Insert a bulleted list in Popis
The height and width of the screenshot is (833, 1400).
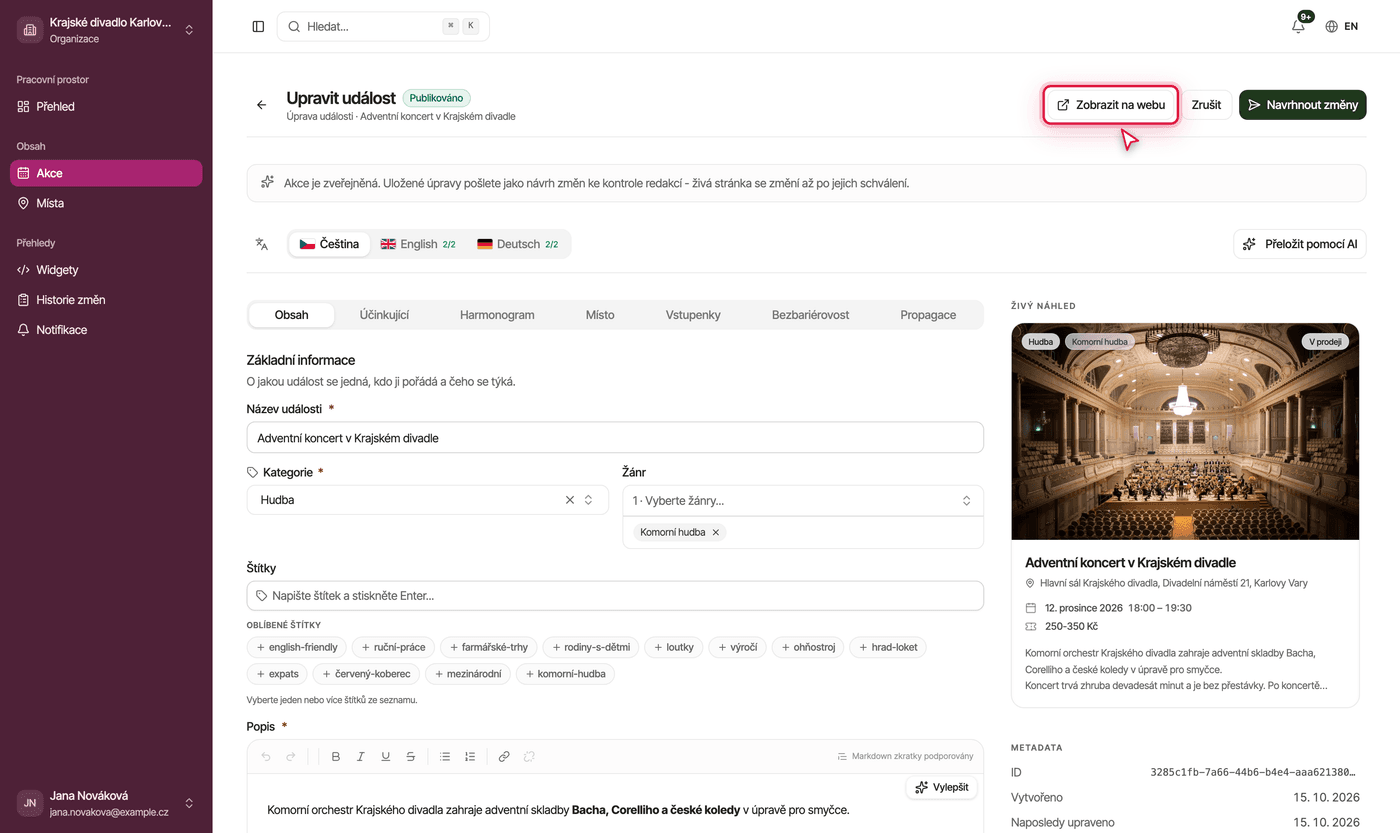coord(445,757)
